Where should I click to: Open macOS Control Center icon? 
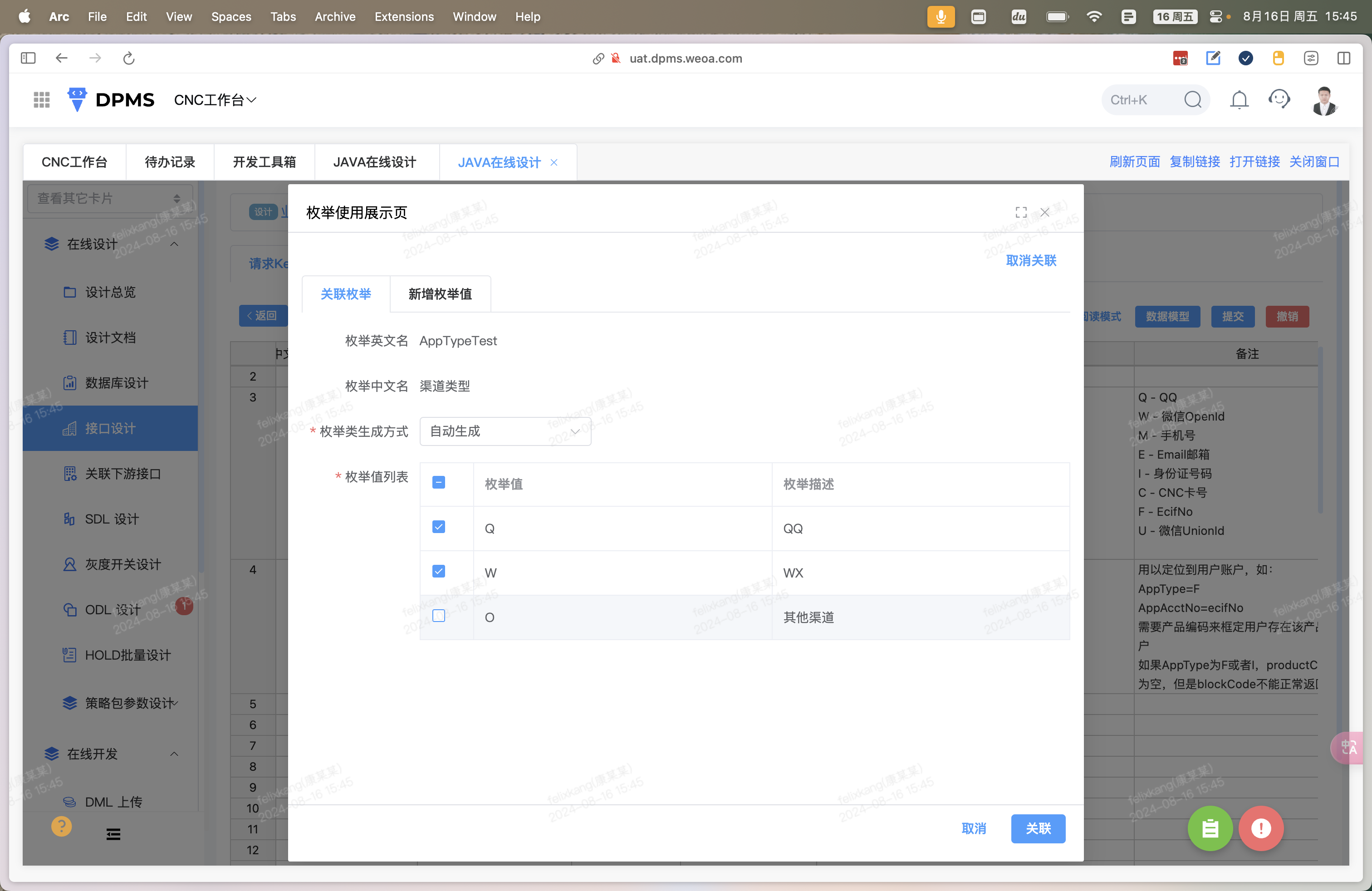[x=1216, y=16]
